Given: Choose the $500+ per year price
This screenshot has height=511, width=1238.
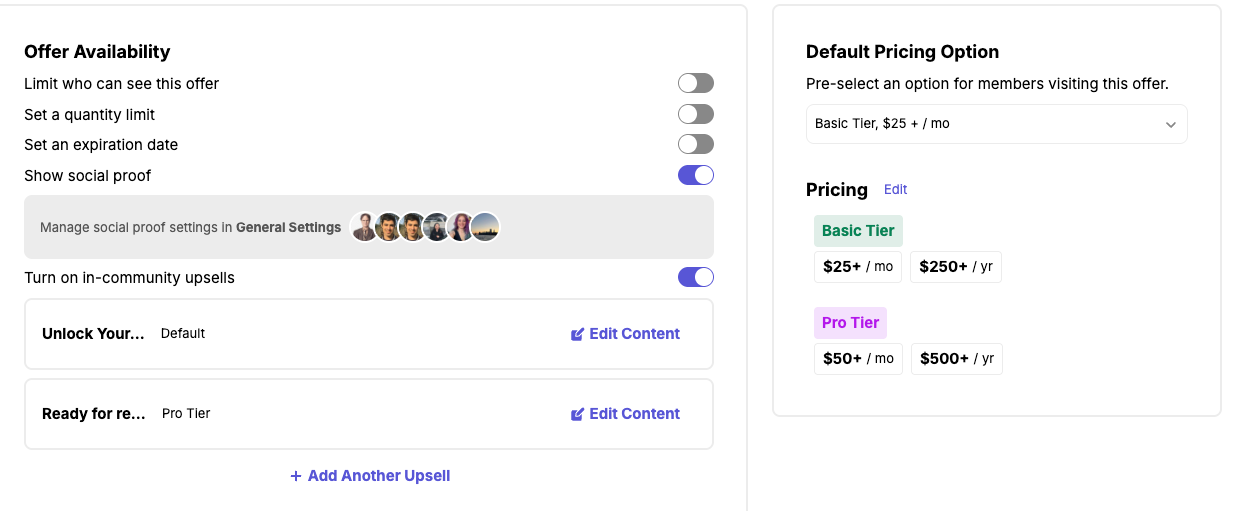Looking at the screenshot, I should (x=956, y=359).
